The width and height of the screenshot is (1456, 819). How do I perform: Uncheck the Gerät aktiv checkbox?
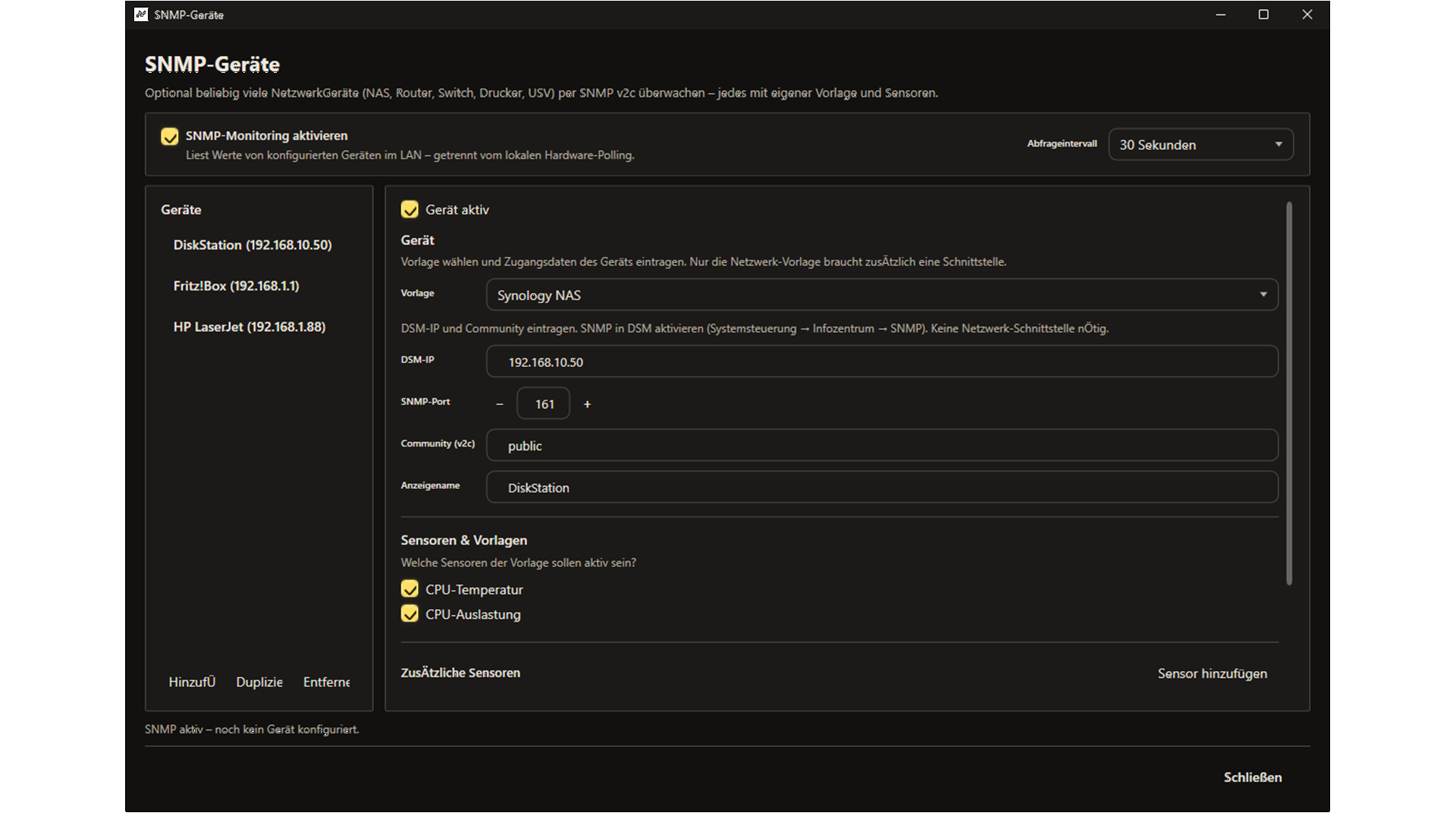(409, 209)
